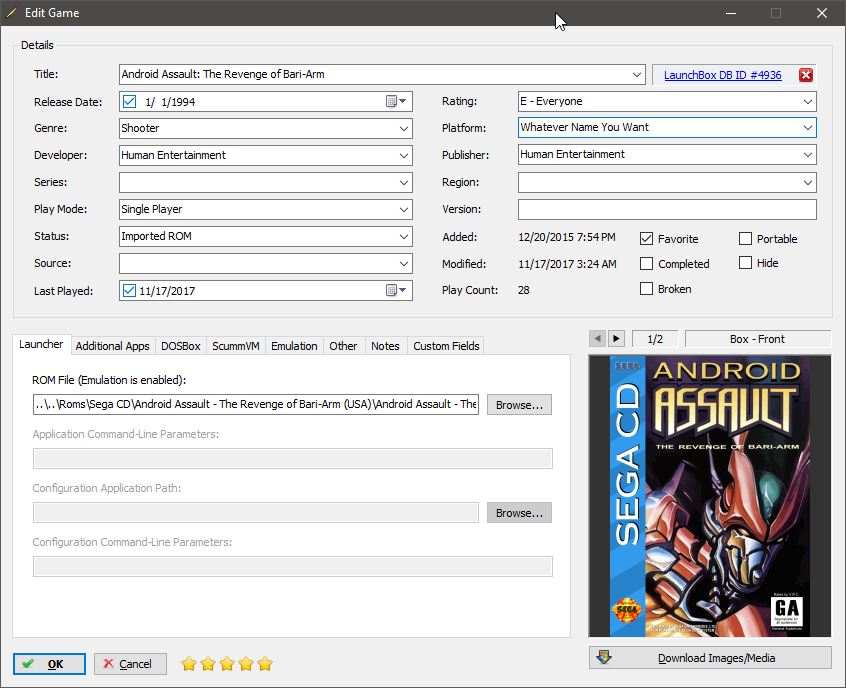Open the Play Mode dropdown

coord(404,209)
